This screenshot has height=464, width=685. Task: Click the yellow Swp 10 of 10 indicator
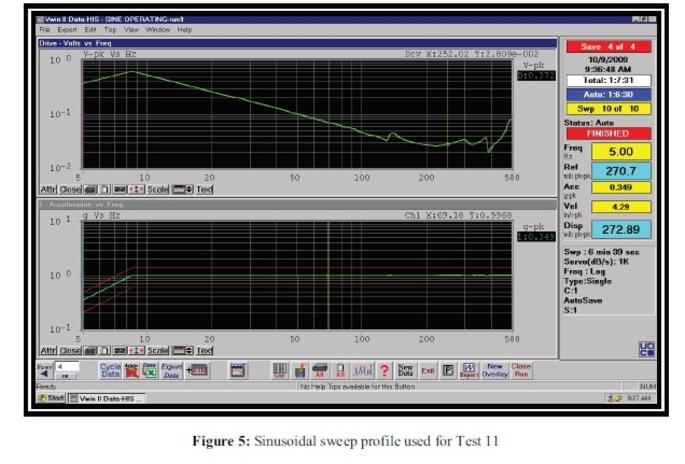click(x=609, y=109)
